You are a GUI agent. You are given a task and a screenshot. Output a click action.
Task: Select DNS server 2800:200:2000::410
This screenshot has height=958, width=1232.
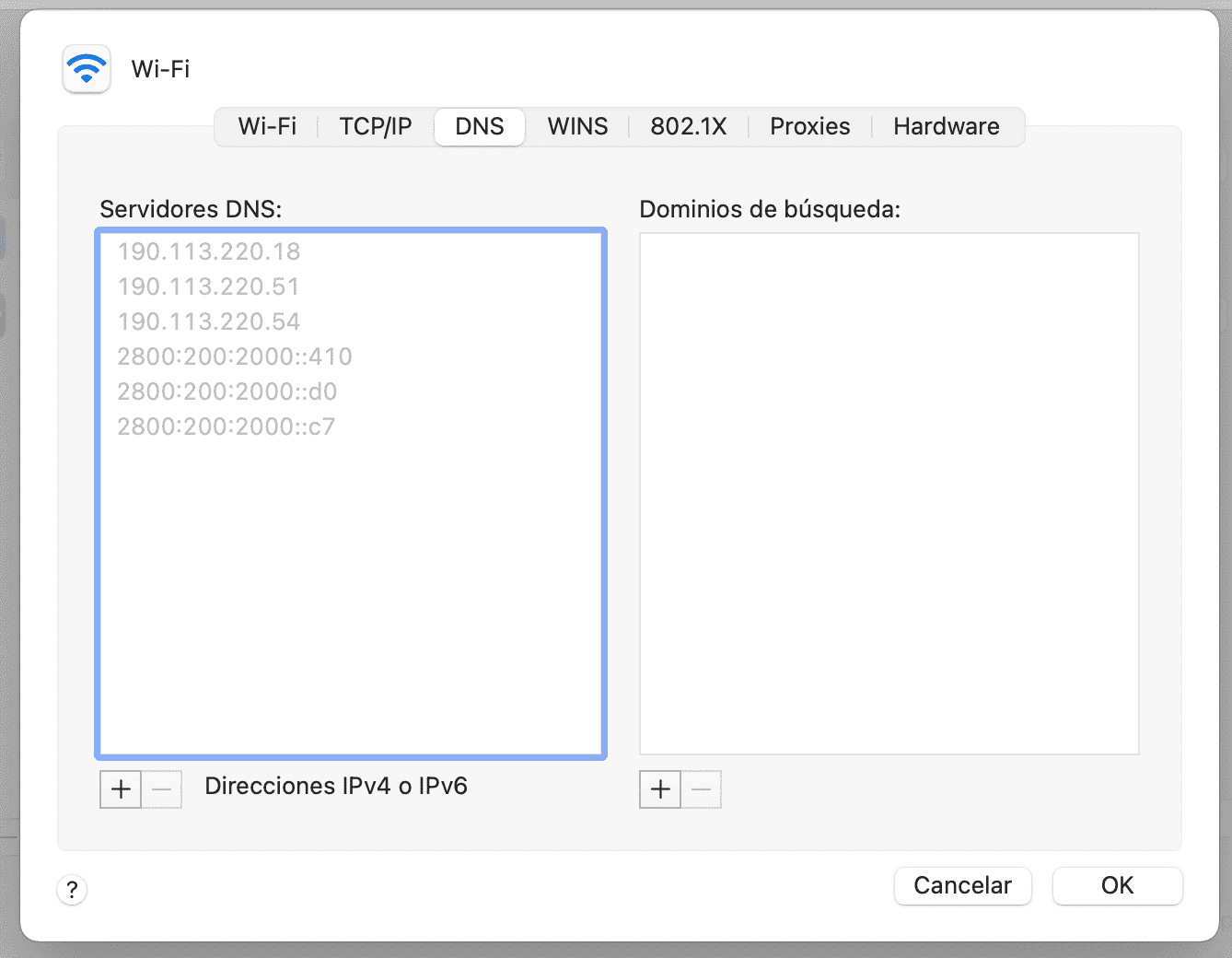(234, 356)
